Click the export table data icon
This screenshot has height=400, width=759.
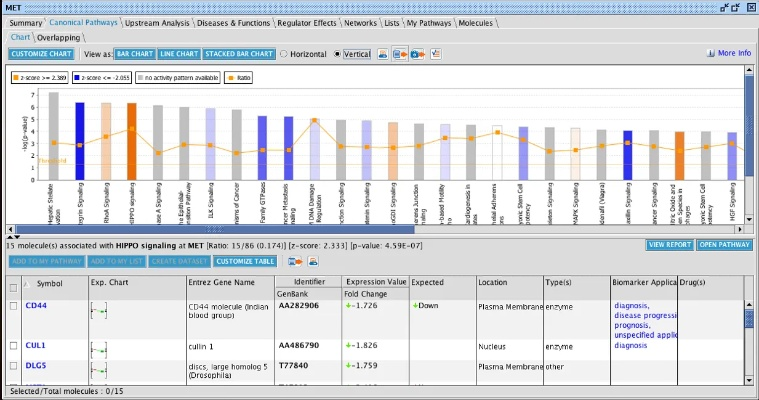296,261
